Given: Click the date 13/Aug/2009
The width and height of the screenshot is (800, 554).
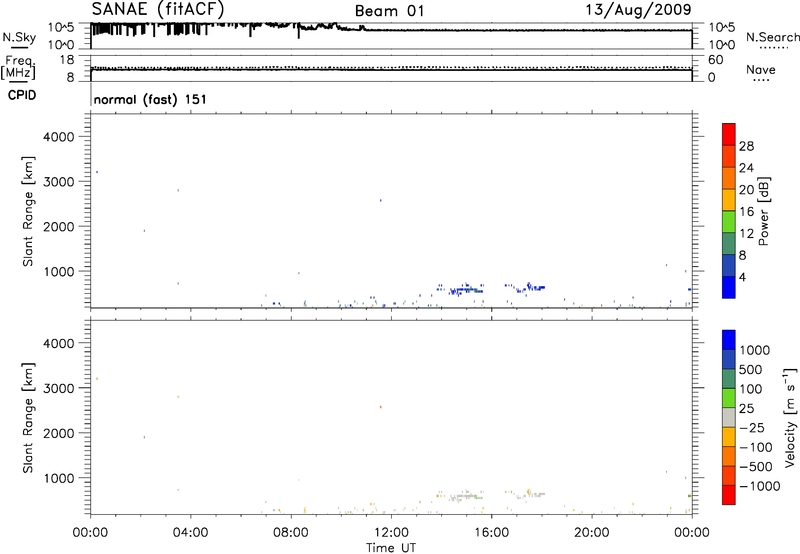Looking at the screenshot, I should (638, 9).
